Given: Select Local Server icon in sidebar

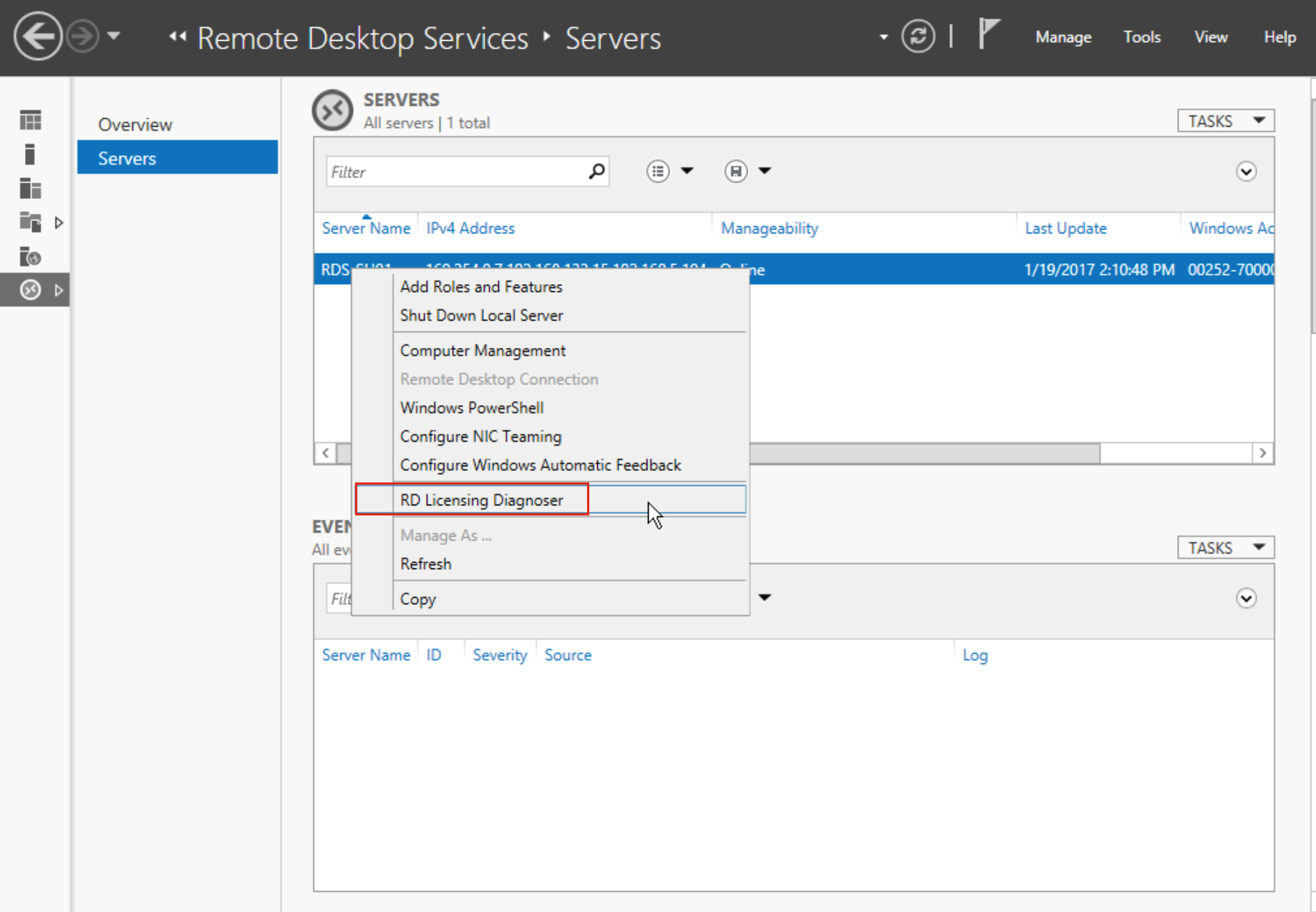Looking at the screenshot, I should point(30,155).
